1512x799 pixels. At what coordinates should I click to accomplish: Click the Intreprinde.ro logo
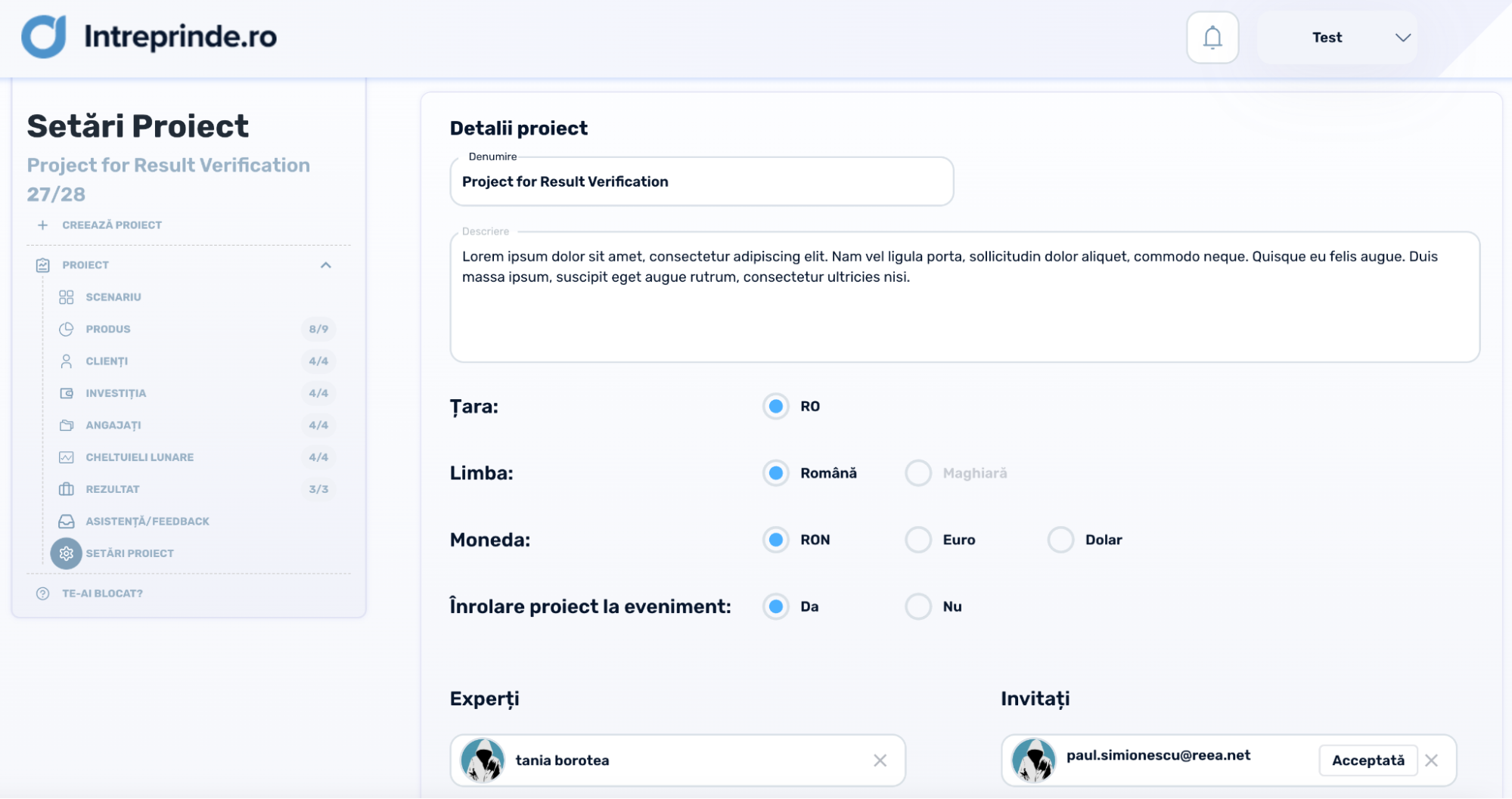pyautogui.click(x=149, y=36)
